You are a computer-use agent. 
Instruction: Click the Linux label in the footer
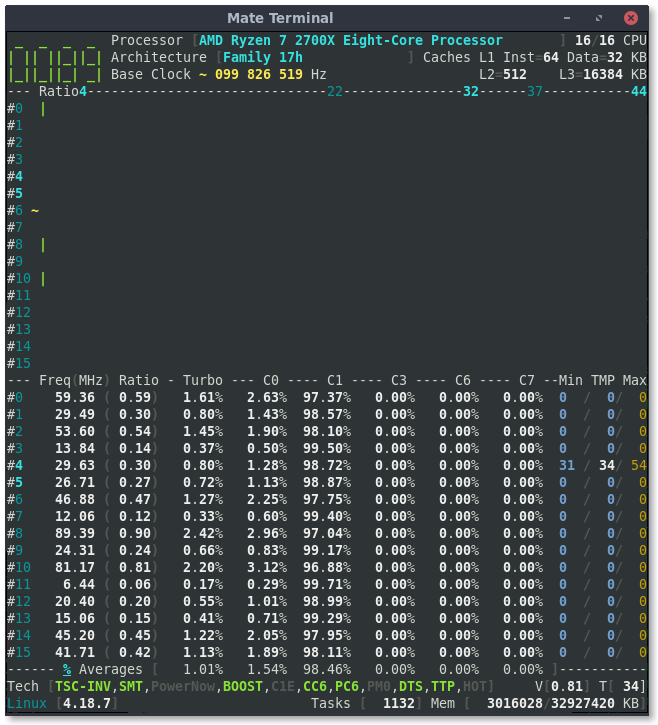coord(27,704)
